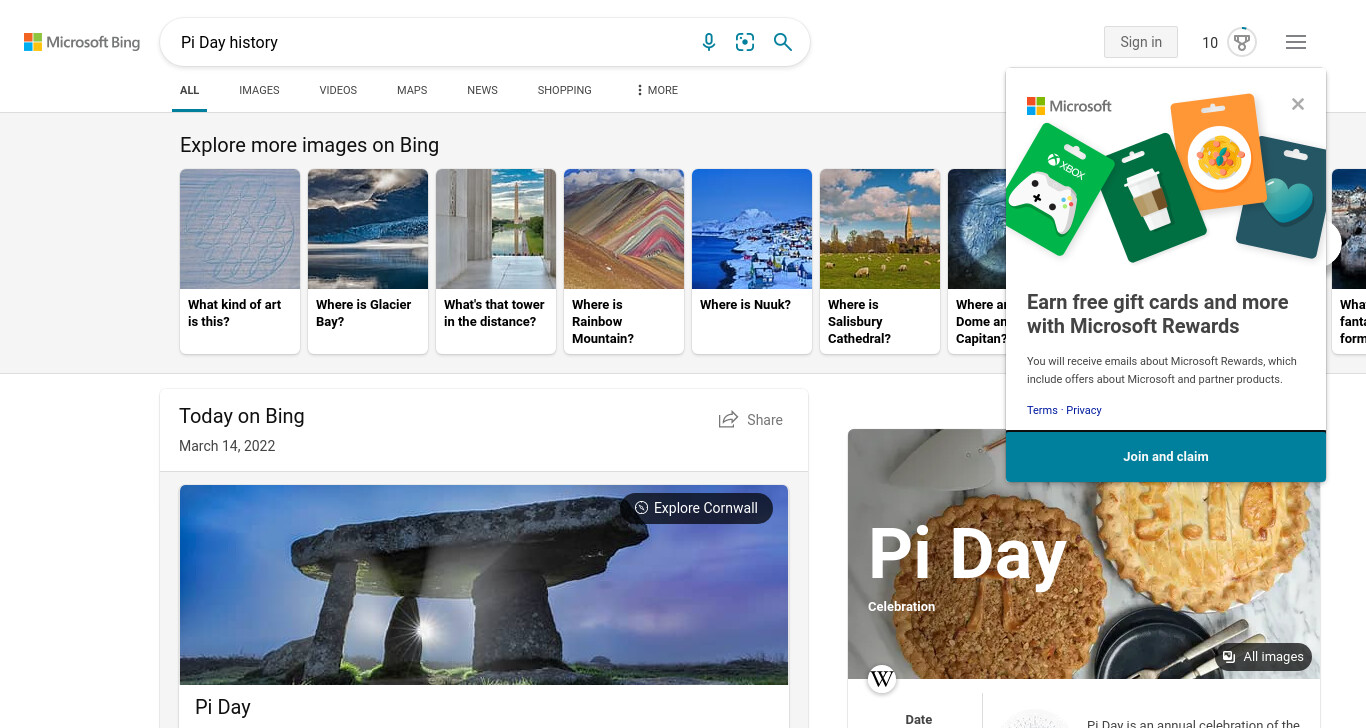Click the Microsoft logo in Rewards popup
Viewport: 1366px width, 728px height.
pyautogui.click(x=1069, y=106)
